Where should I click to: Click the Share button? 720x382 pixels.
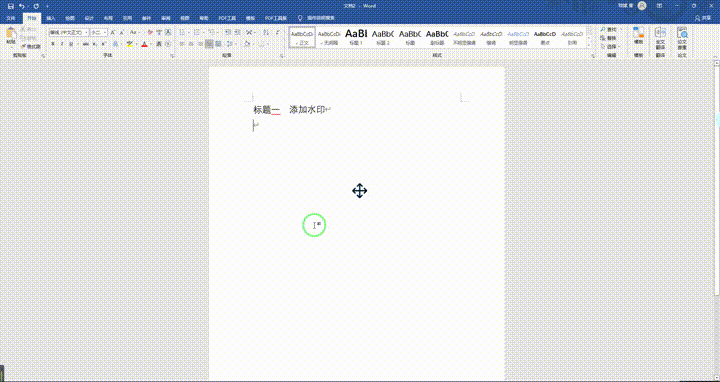[707, 18]
